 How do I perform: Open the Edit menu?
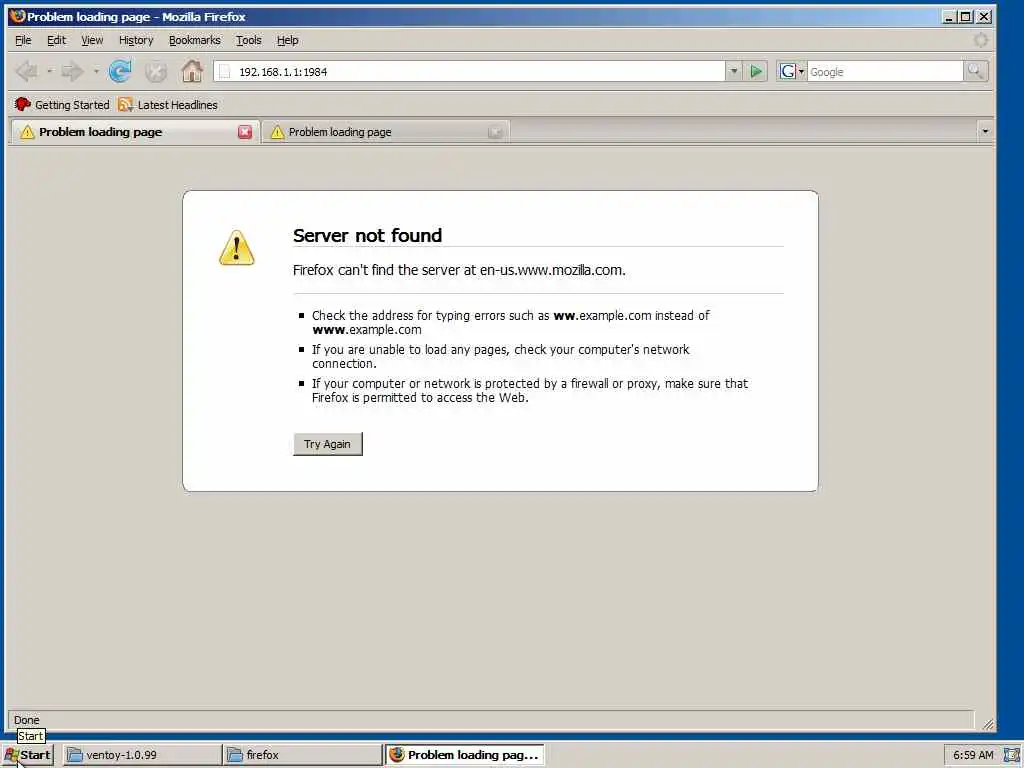[x=56, y=40]
